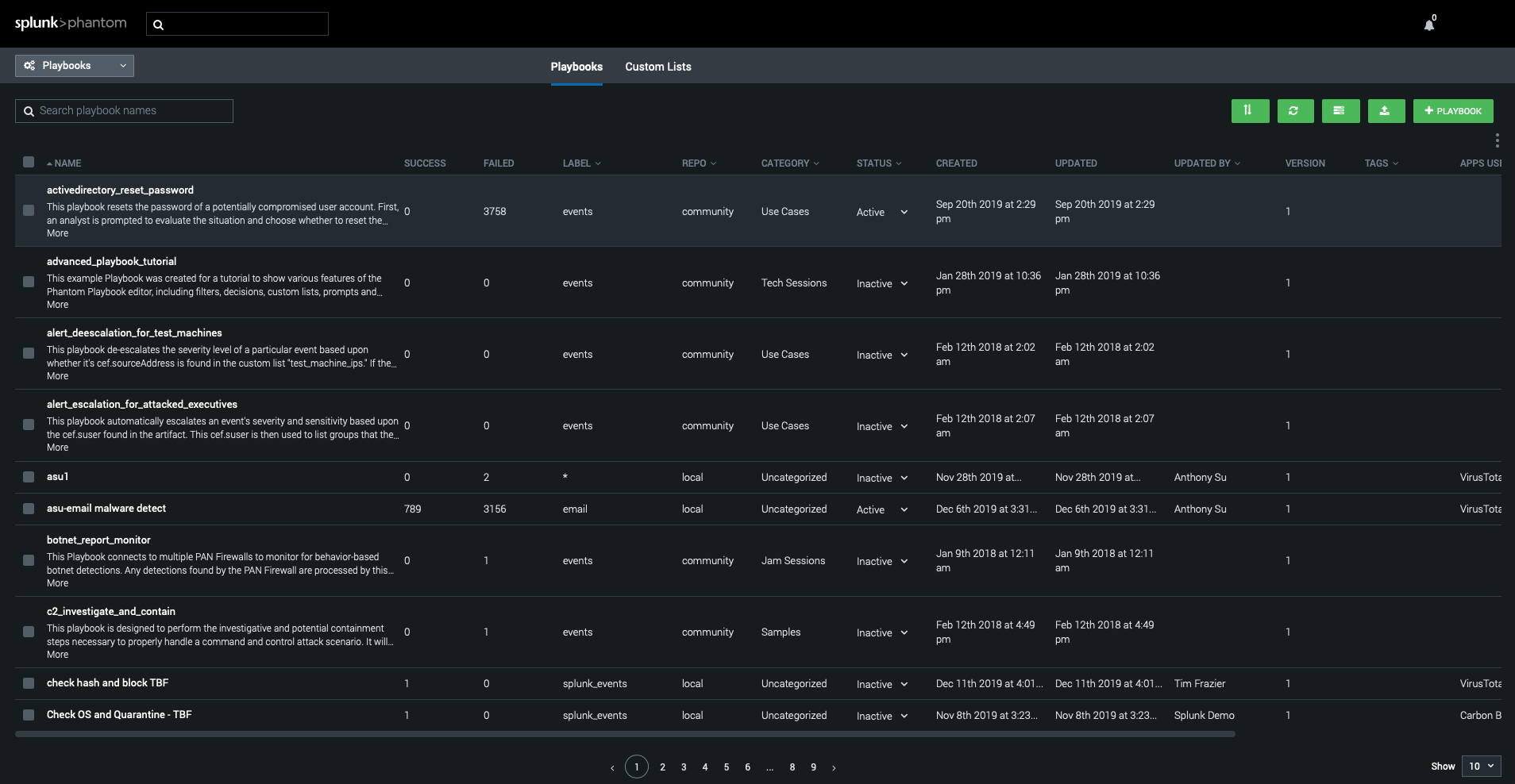
Task: Go to page 2
Action: point(662,767)
